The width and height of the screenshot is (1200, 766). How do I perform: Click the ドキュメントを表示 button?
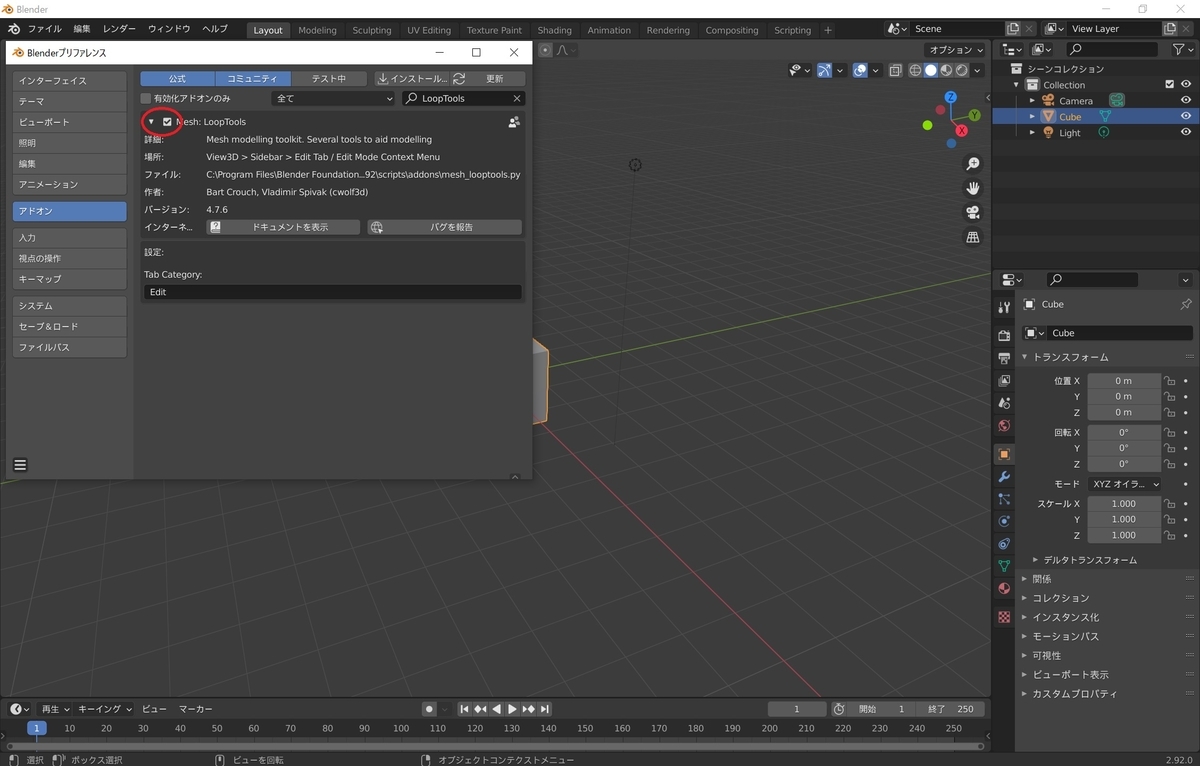[283, 227]
